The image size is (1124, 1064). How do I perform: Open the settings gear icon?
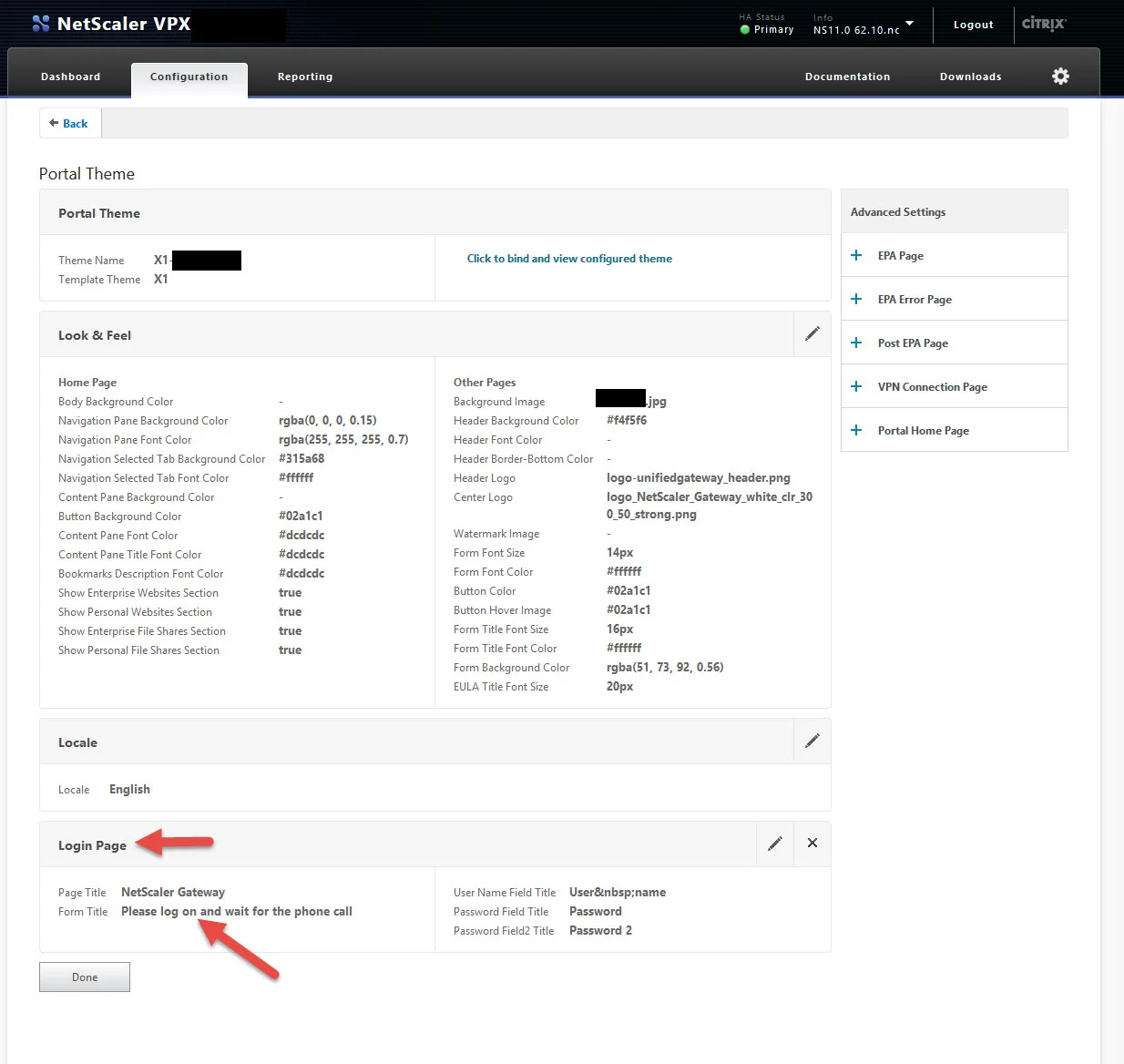(1060, 77)
